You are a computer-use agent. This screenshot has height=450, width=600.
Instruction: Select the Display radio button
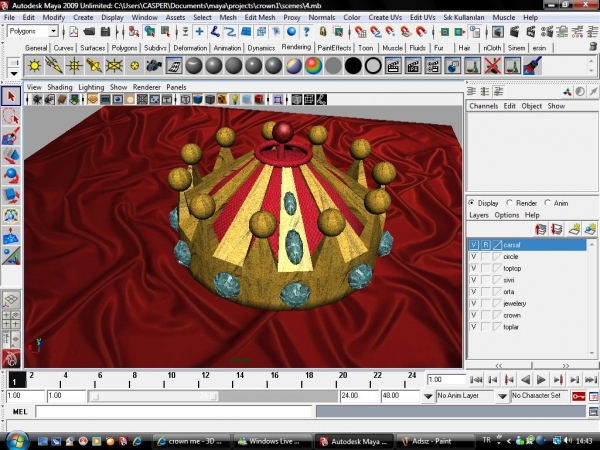point(472,202)
